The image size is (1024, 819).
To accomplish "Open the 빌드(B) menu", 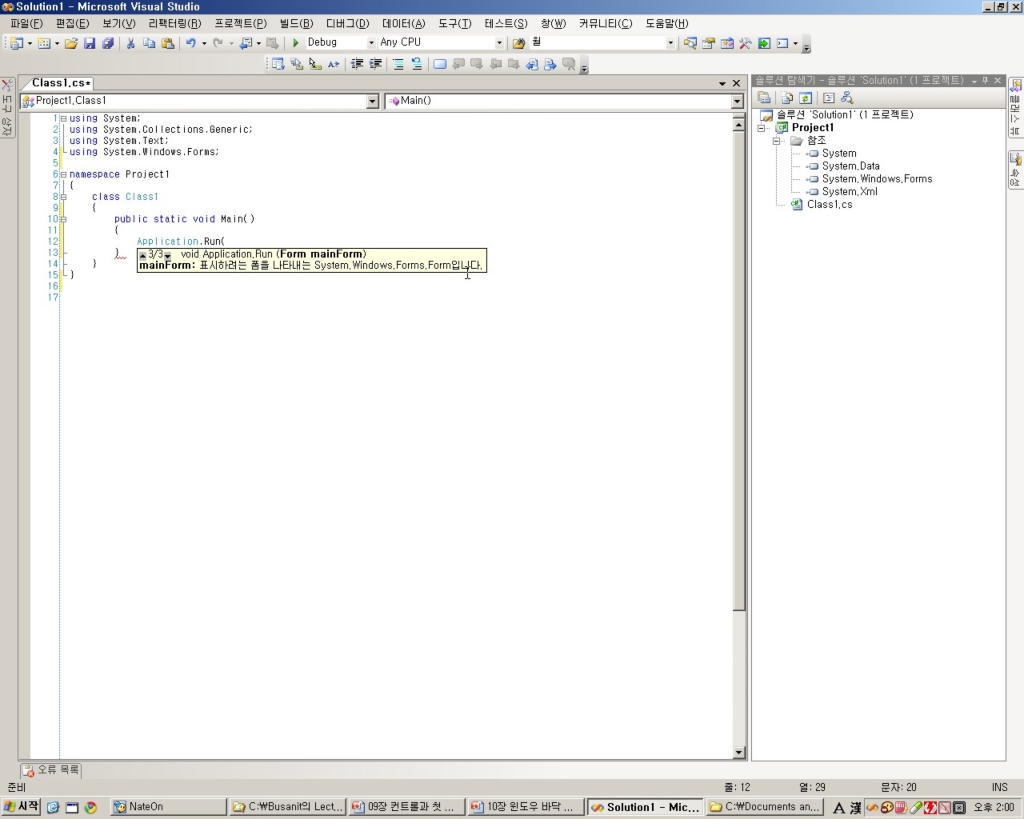I will (x=296, y=24).
